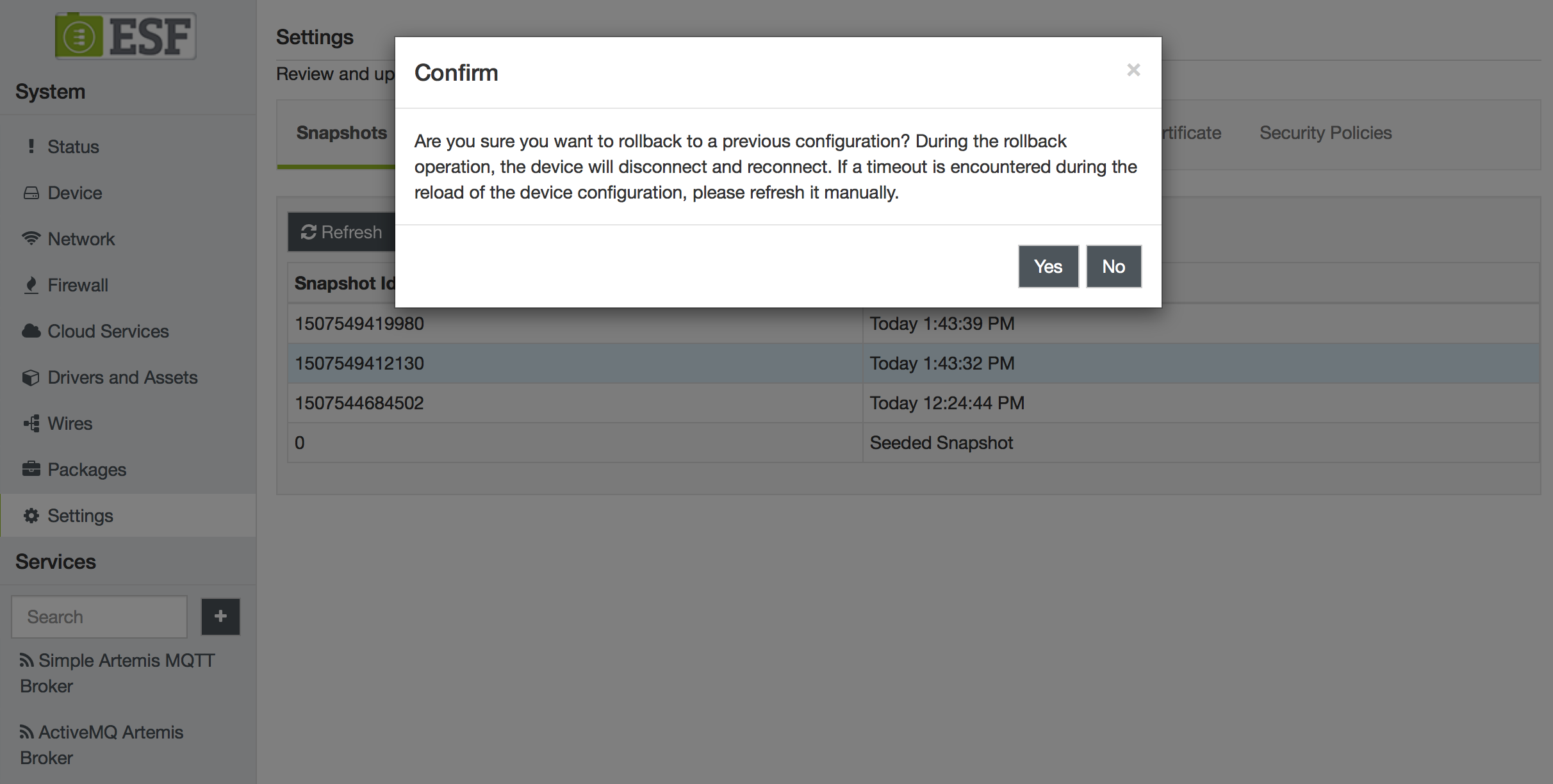Click the ActiveMQ Artemis Broker feed icon
This screenshot has width=1553, height=784.
click(26, 731)
